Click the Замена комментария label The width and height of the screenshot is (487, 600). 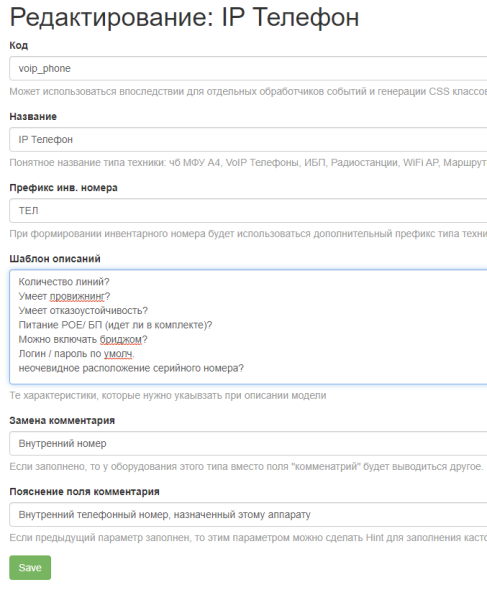62,421
